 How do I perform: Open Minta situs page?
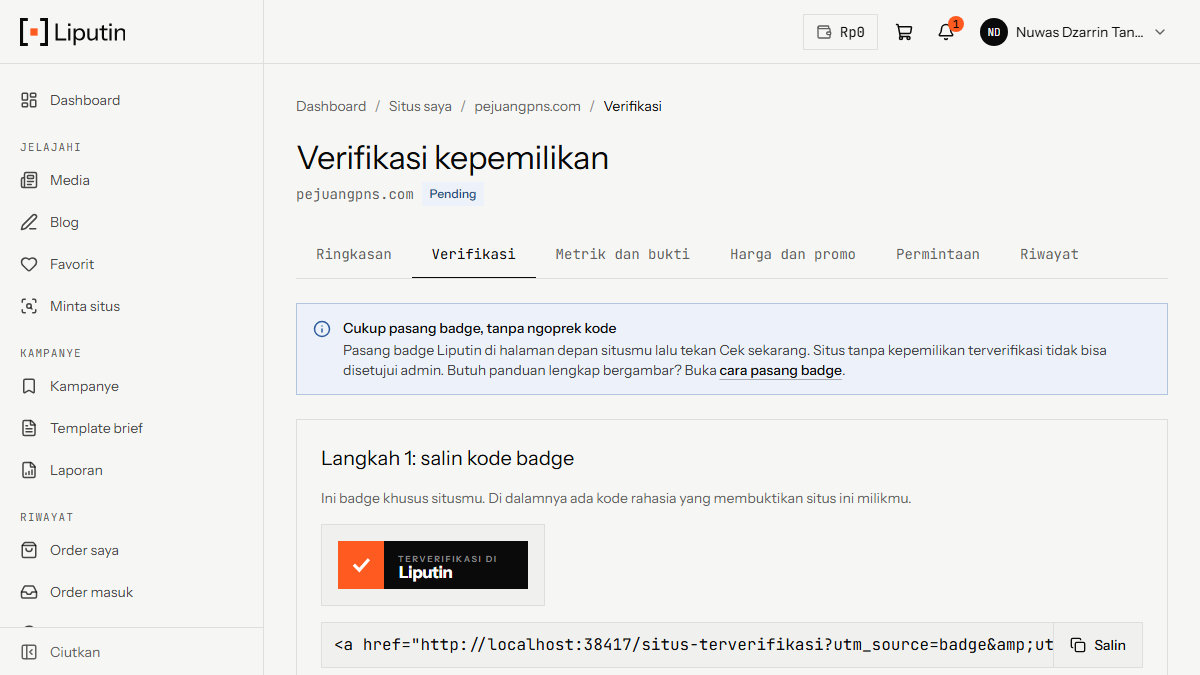pyautogui.click(x=131, y=306)
